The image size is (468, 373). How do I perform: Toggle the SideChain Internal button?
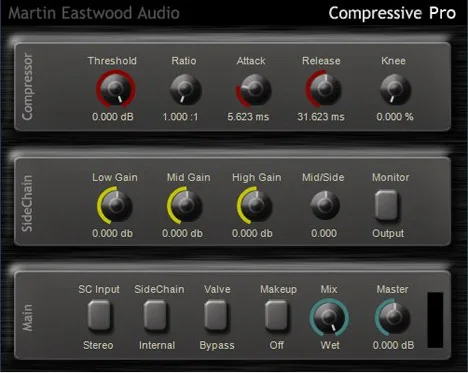tap(155, 315)
